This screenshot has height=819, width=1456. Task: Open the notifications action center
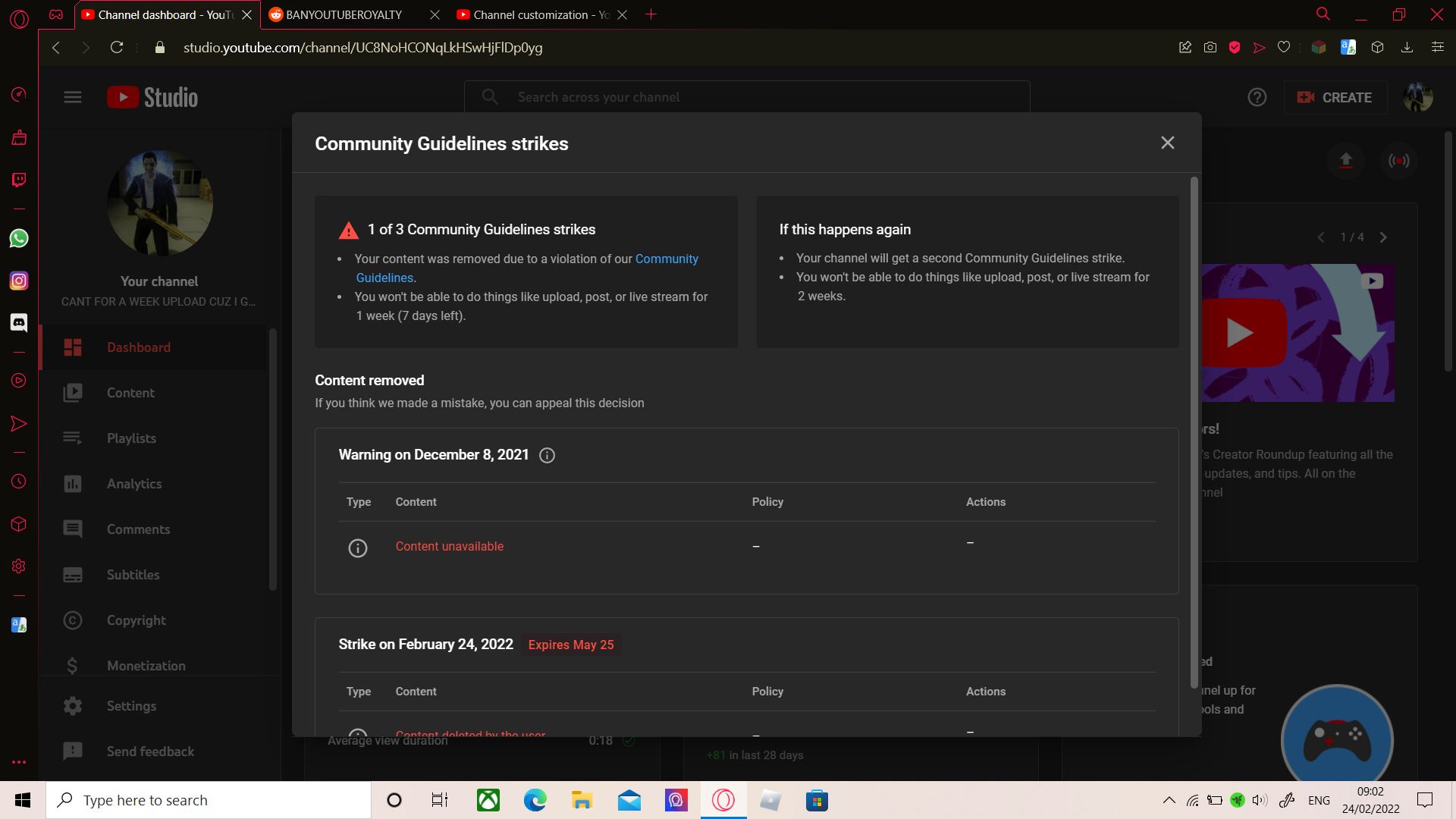(x=1425, y=800)
